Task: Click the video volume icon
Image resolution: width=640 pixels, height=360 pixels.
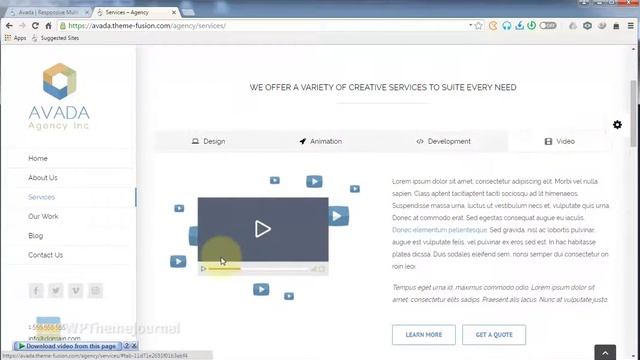Action: [x=313, y=269]
